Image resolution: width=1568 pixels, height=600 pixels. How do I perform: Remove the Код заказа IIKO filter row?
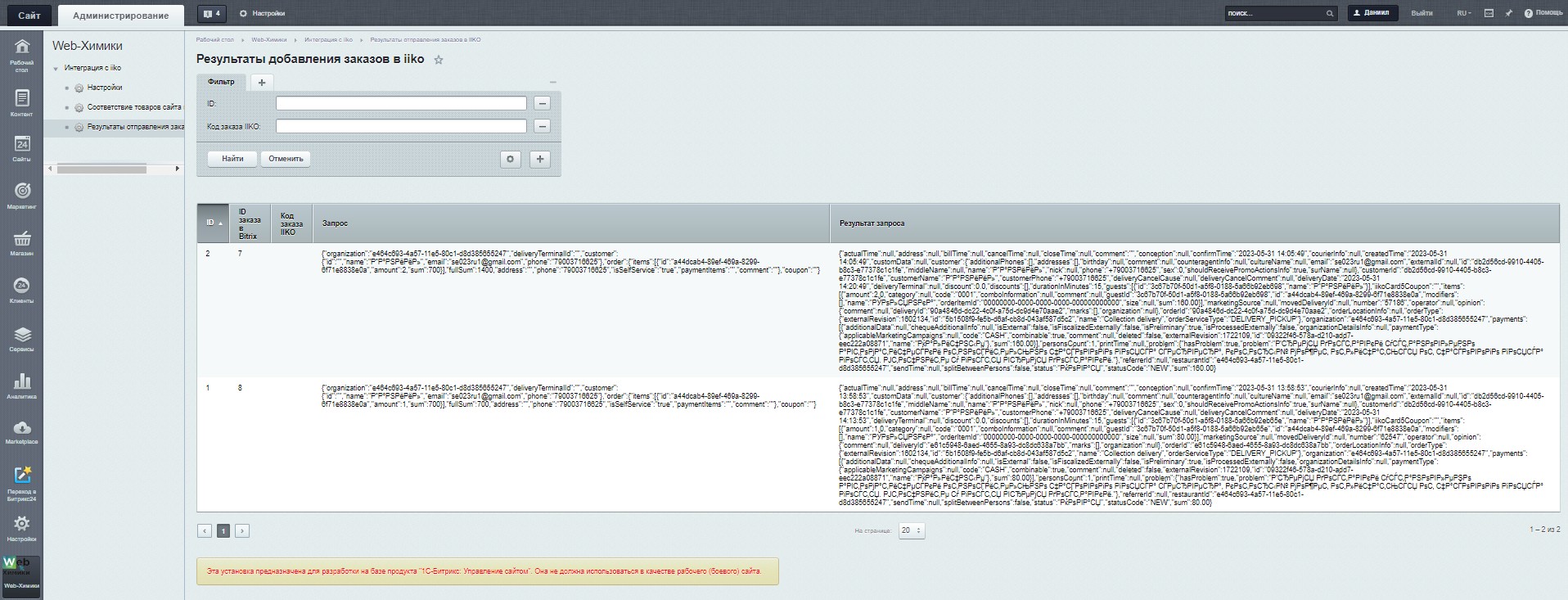pos(542,126)
